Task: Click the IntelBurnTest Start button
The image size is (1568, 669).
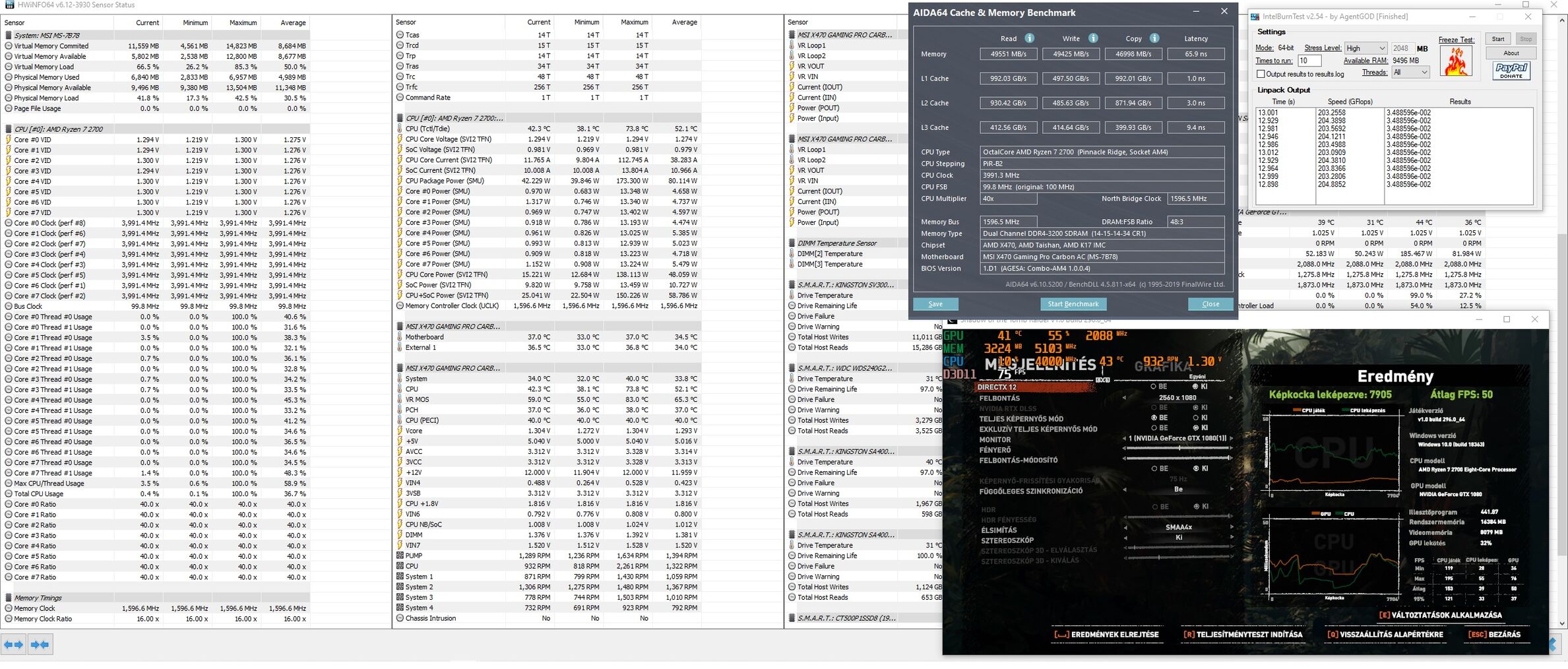Action: point(1498,39)
